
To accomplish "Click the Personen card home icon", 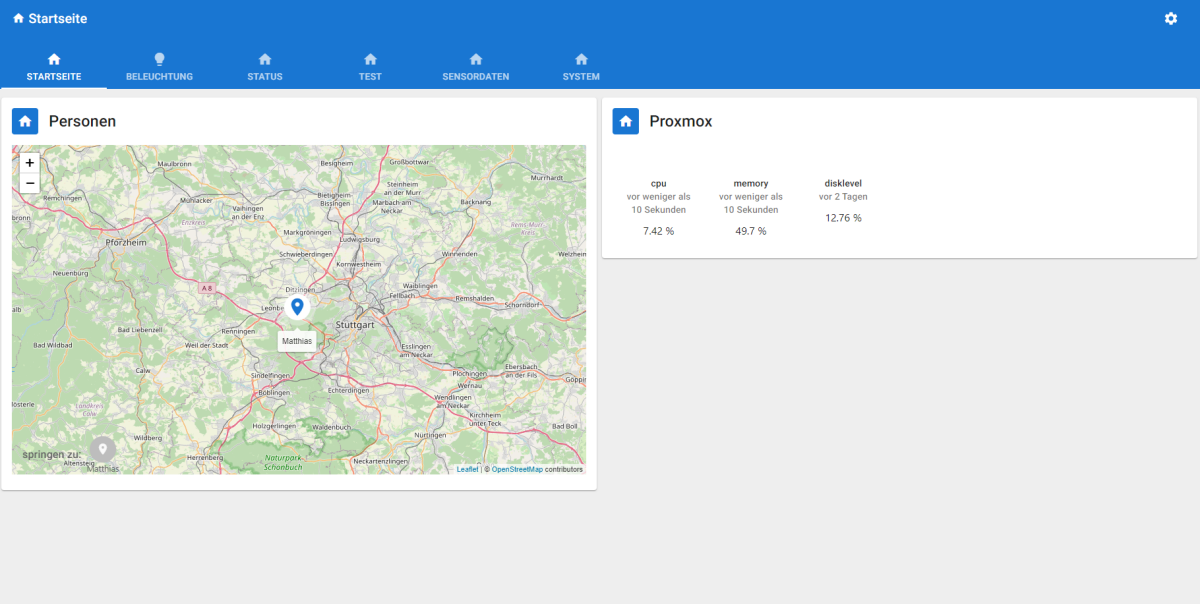I will pyautogui.click(x=25, y=121).
